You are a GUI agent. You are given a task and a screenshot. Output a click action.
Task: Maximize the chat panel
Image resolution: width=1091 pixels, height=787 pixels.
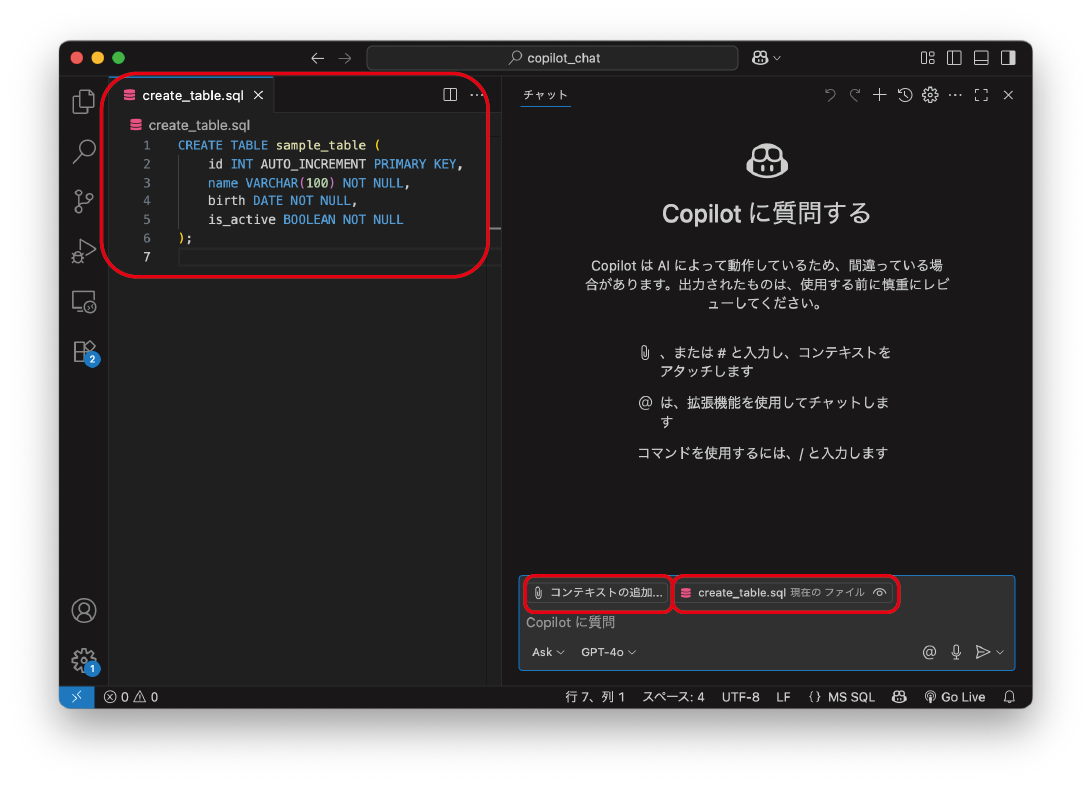pos(981,95)
